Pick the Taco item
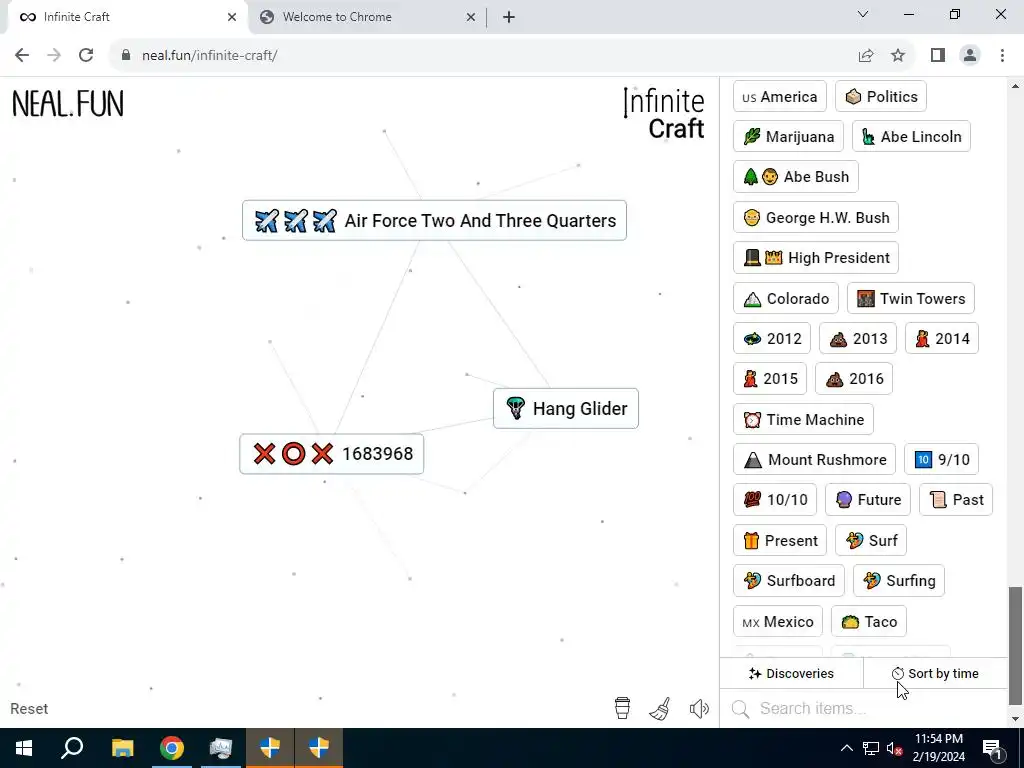The width and height of the screenshot is (1024, 768). 869,622
